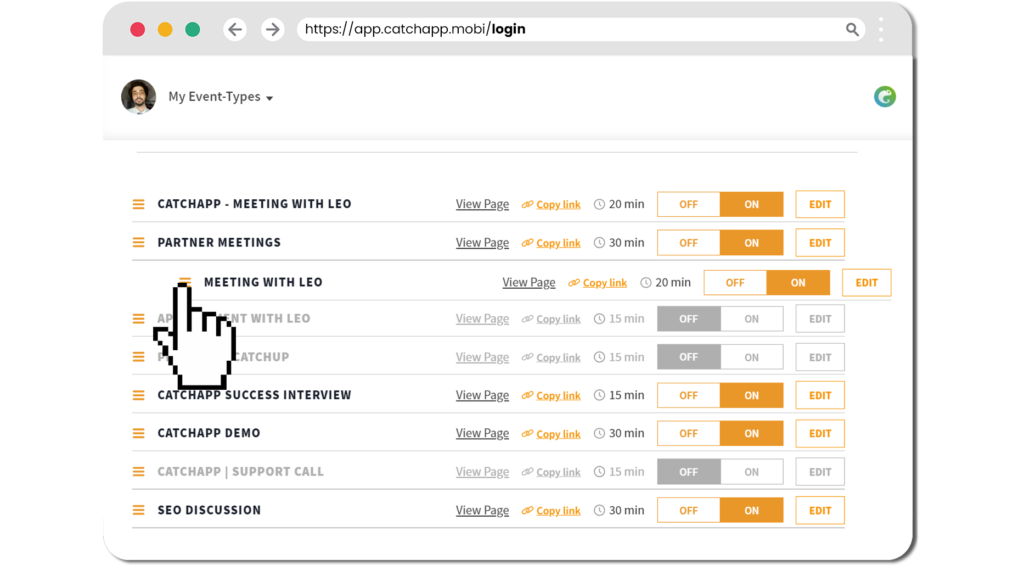This screenshot has height=565, width=1024.
Task: Edit the Catchapp Success Interview event
Action: tap(820, 395)
